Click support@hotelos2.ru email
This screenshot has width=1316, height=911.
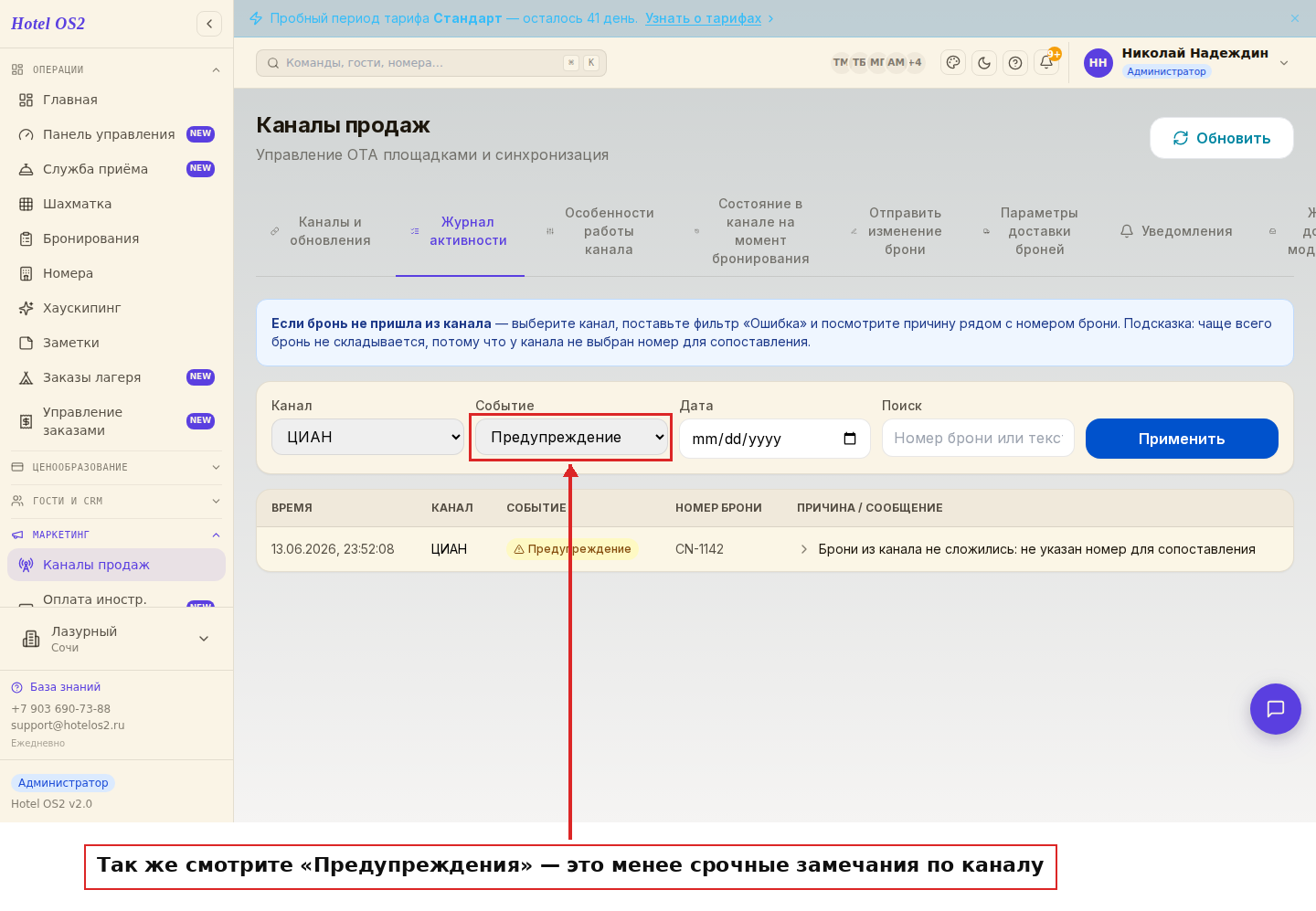pyautogui.click(x=68, y=726)
